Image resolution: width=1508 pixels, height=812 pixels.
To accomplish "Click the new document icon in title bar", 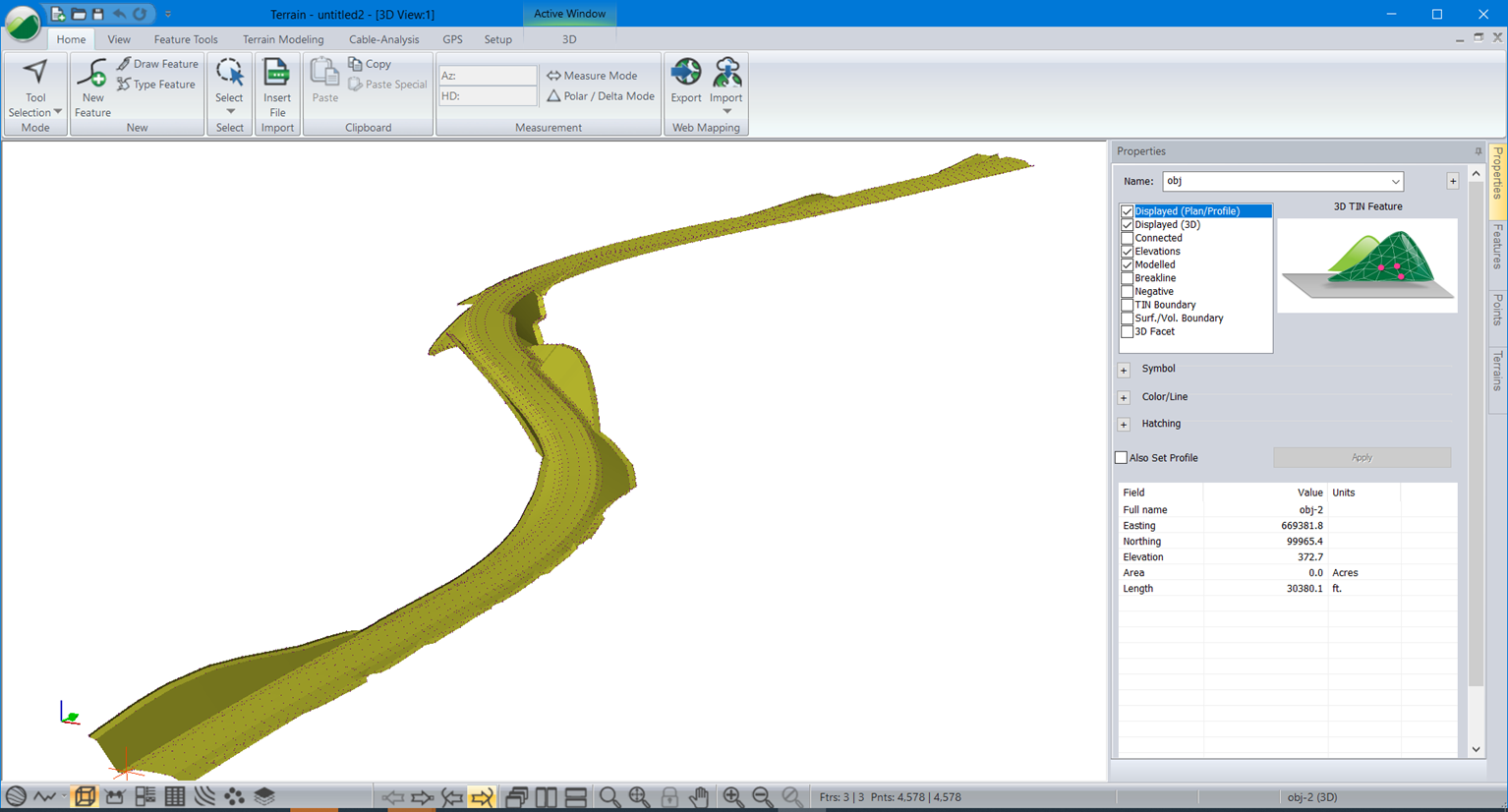I will 58,14.
